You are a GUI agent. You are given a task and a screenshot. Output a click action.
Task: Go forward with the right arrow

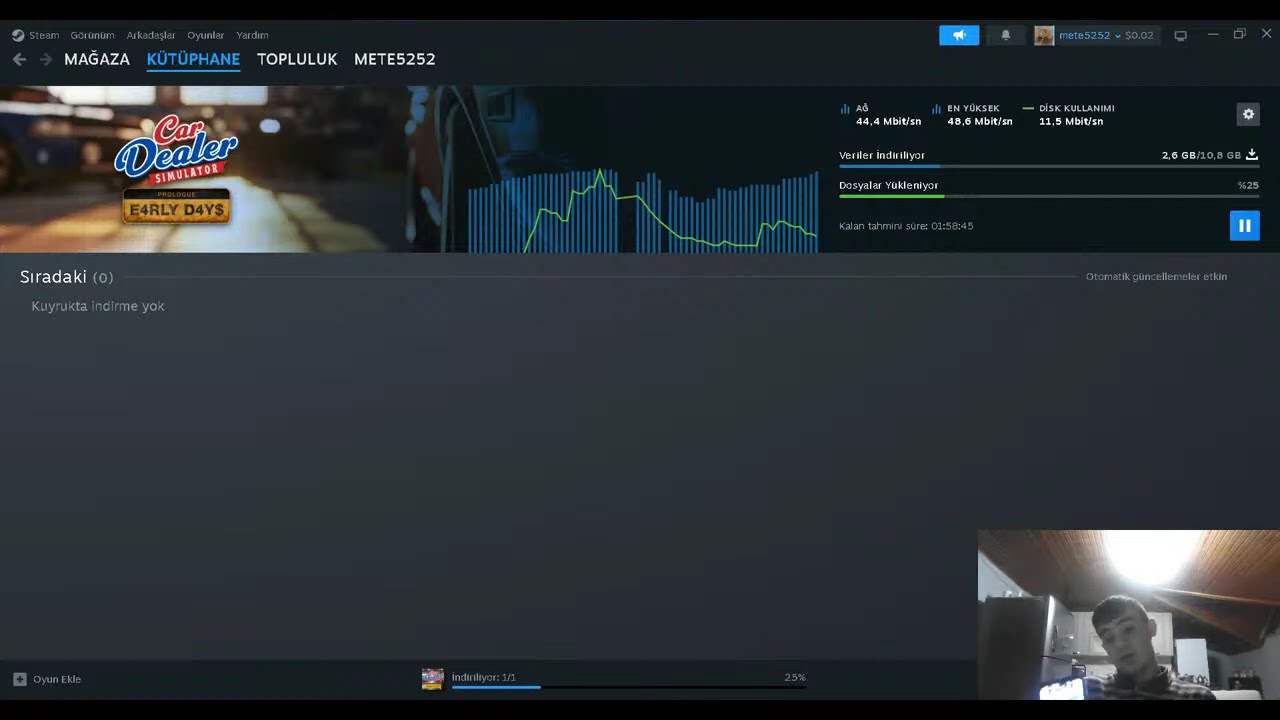(46, 59)
